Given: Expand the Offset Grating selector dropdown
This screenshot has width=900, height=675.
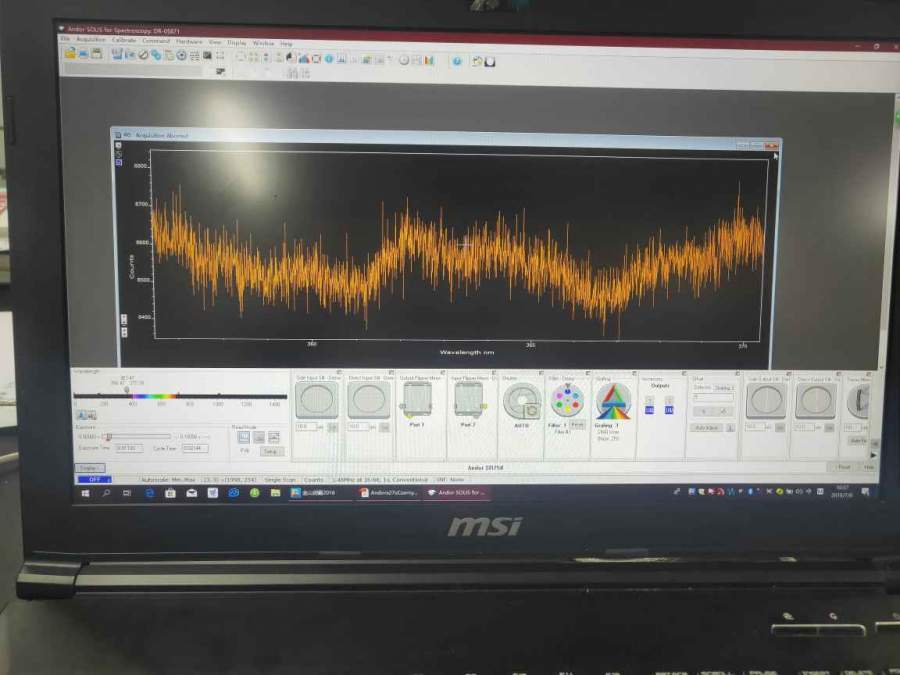Looking at the screenshot, I should pos(725,388).
